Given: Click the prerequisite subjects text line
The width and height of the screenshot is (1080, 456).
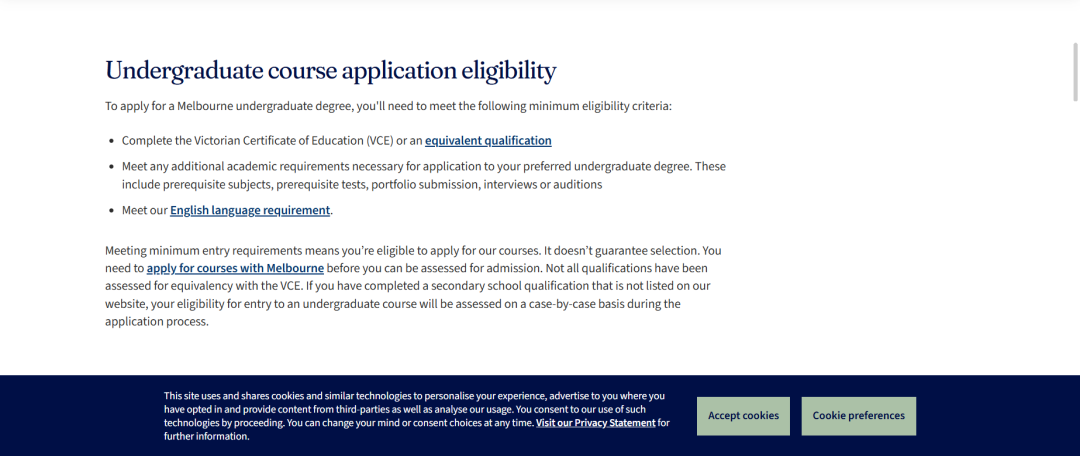Looking at the screenshot, I should click(362, 185).
